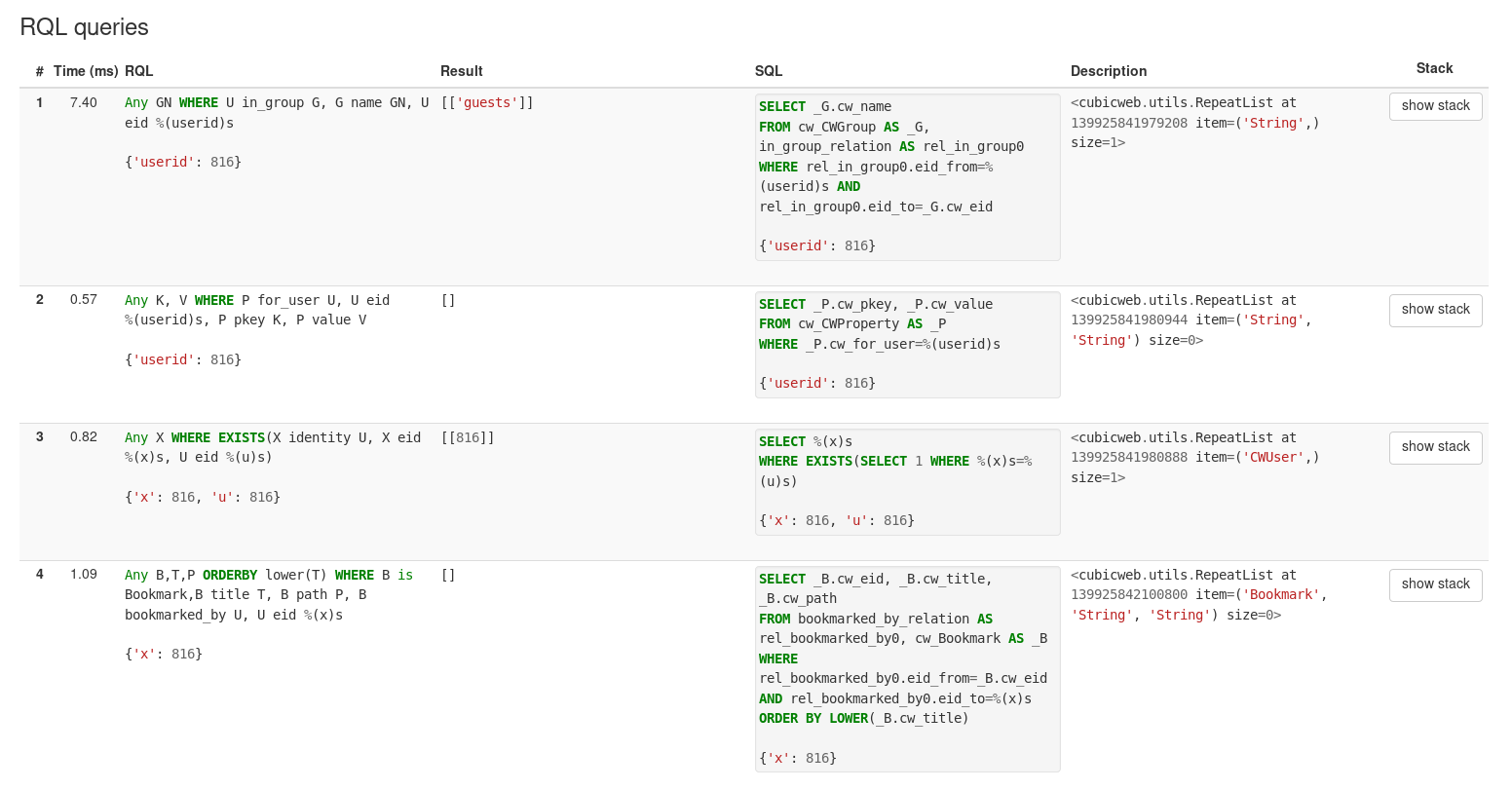Click show stack for query 1
This screenshot has width=1512, height=790.
pos(1435,106)
